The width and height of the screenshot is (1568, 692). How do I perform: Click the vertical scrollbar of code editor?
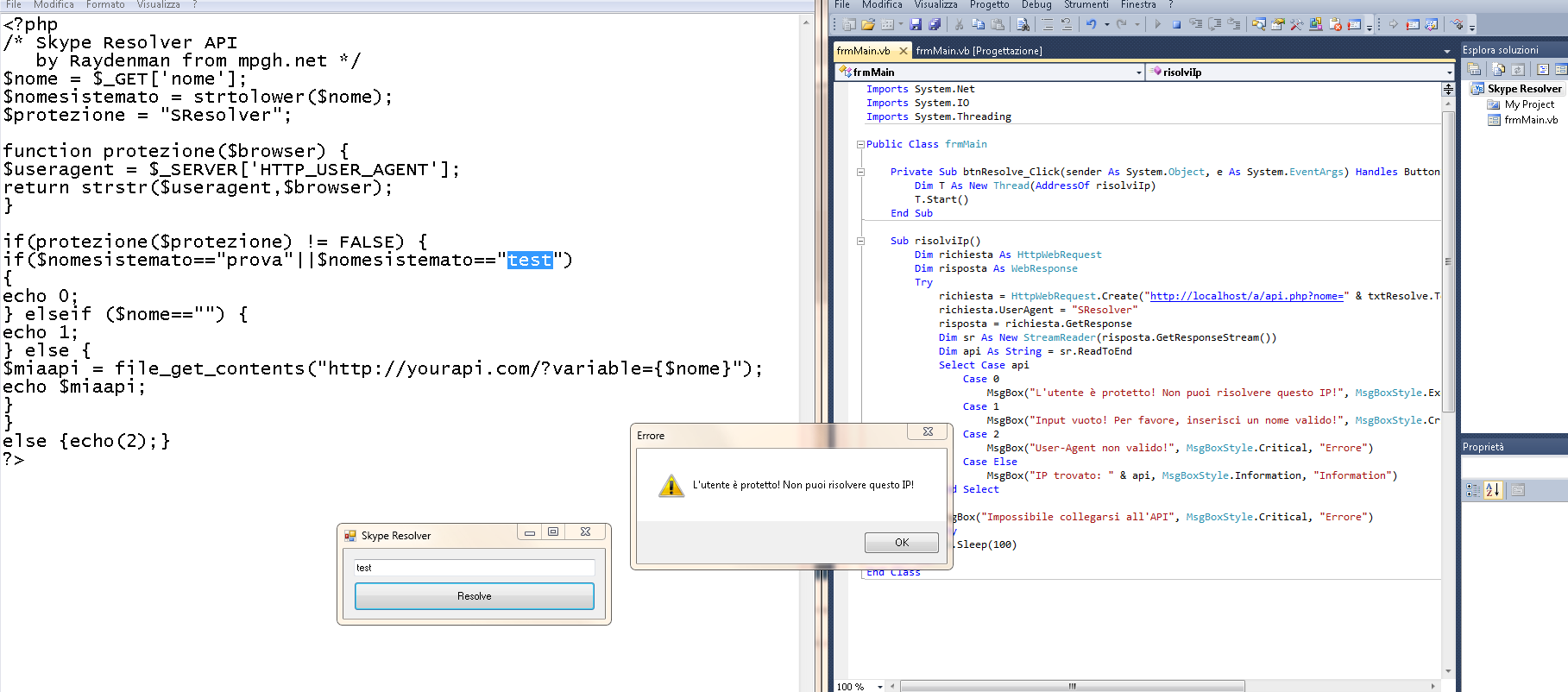[1448, 261]
